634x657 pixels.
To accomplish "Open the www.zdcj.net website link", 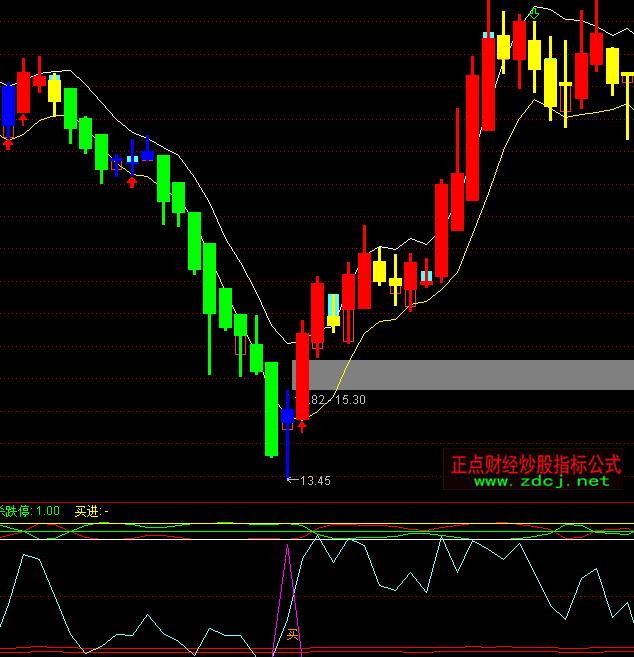I will 541,481.
